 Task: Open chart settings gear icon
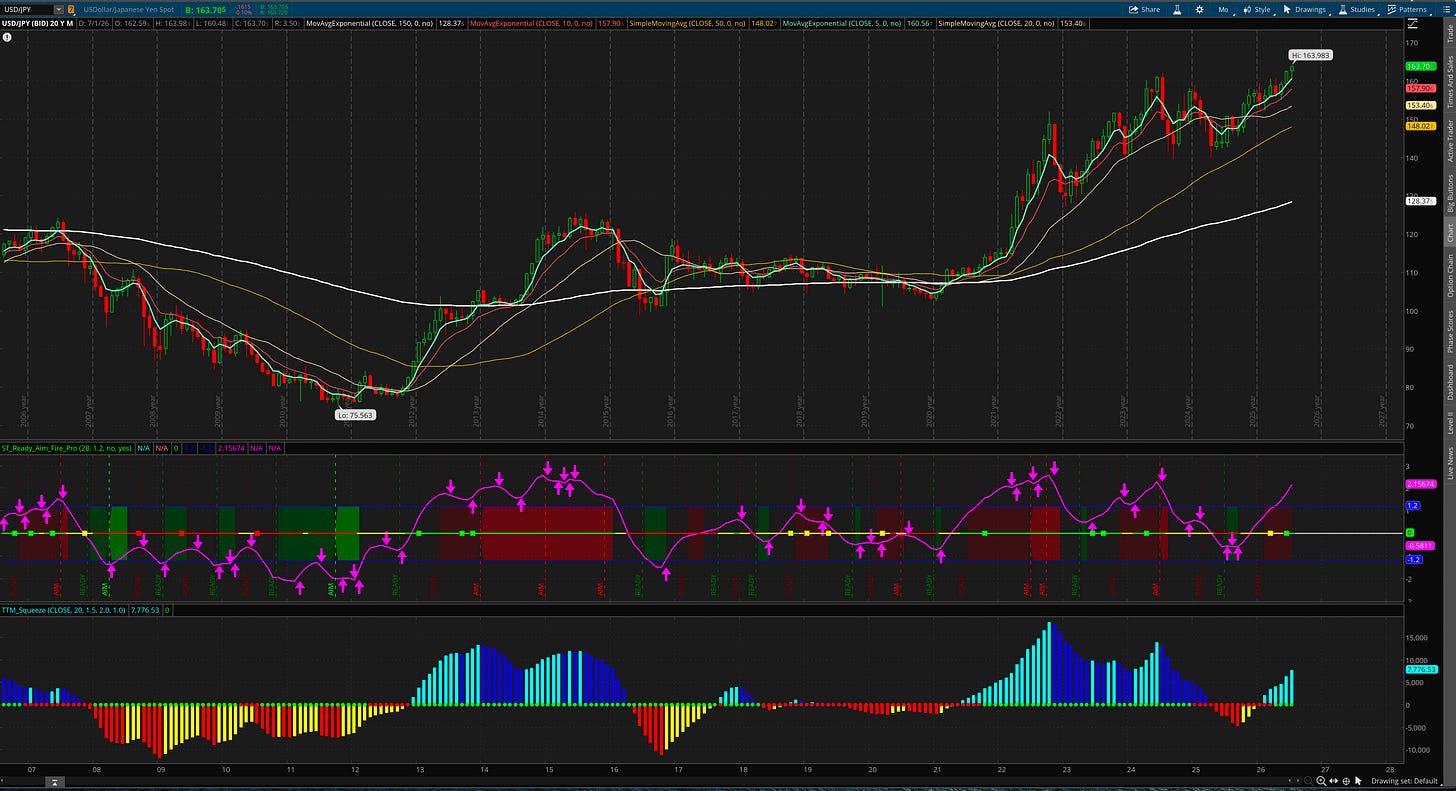(1199, 9)
